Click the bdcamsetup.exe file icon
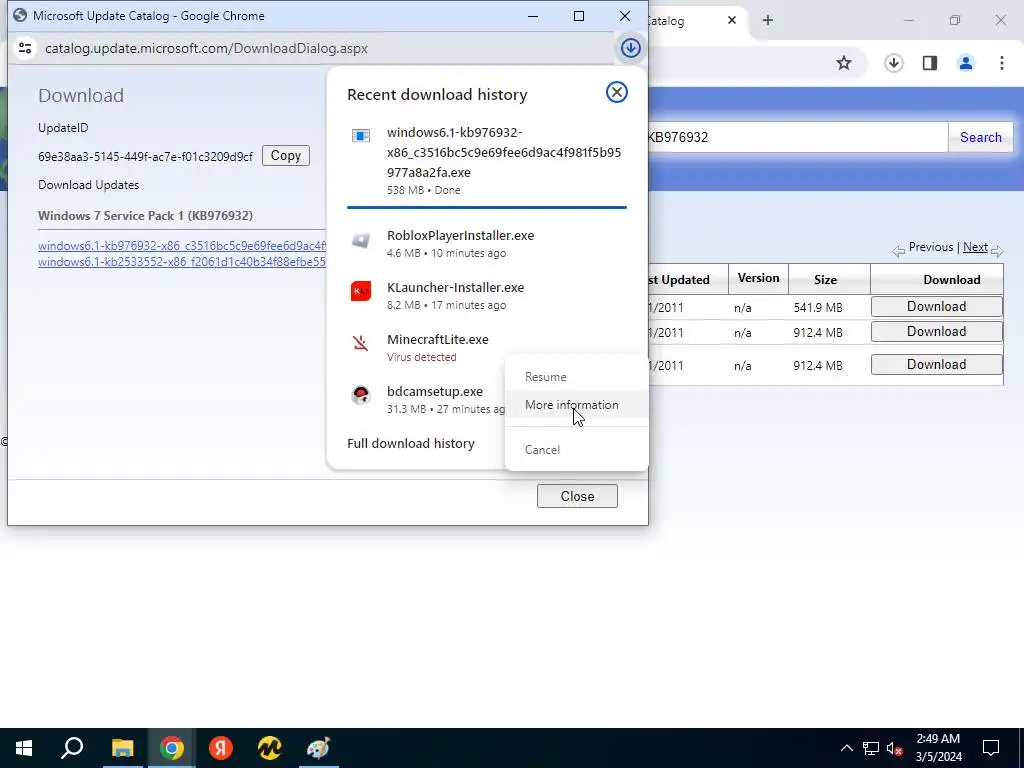The height and width of the screenshot is (768, 1024). tap(361, 394)
